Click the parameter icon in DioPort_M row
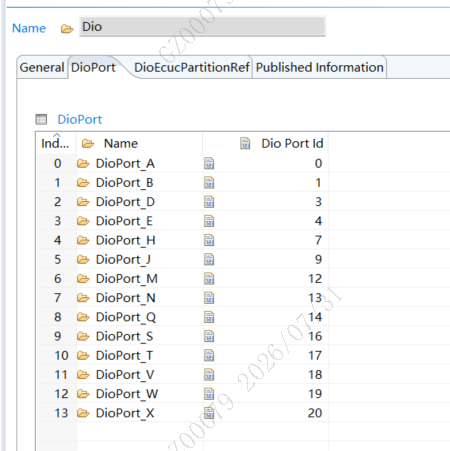Screen dimensions: 450x451 209,279
